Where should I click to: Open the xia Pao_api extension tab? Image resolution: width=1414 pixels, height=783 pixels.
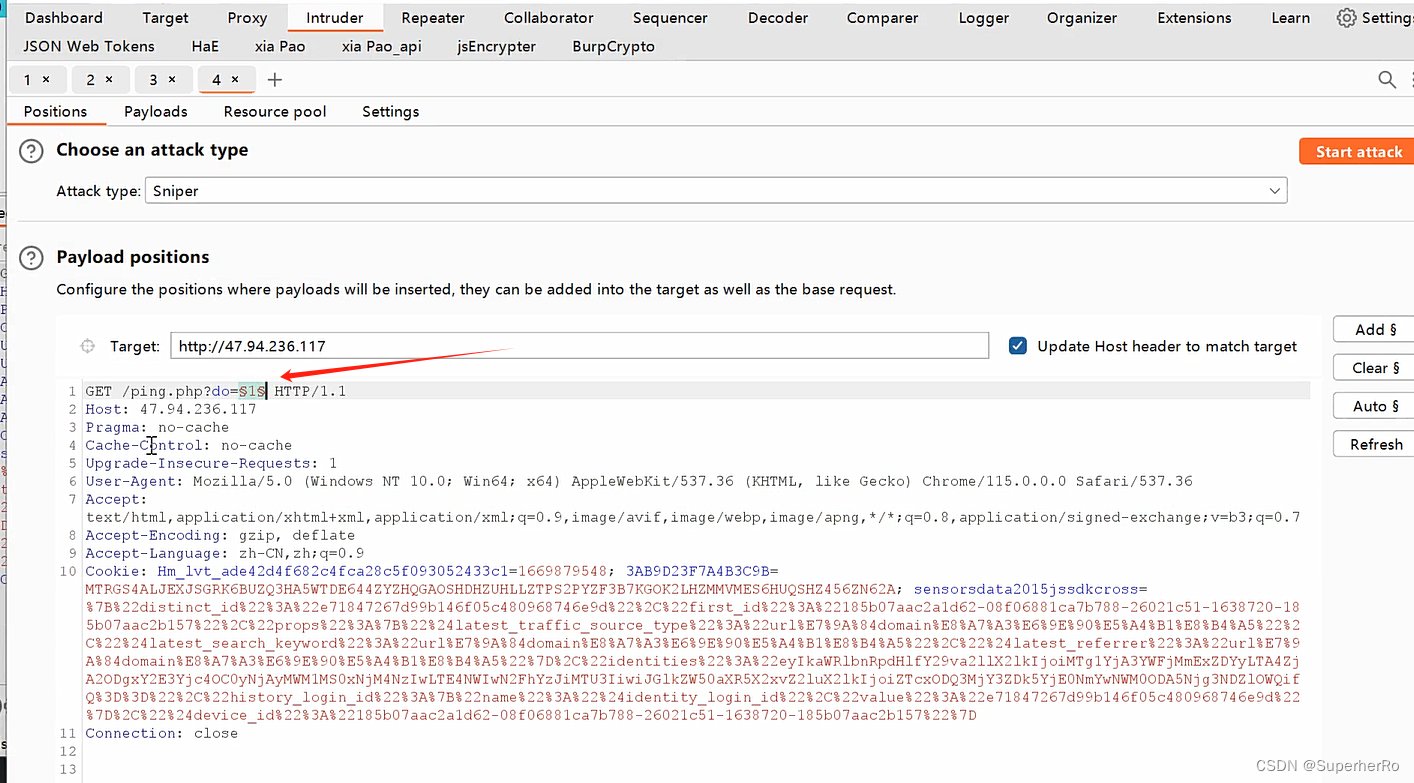[x=381, y=46]
